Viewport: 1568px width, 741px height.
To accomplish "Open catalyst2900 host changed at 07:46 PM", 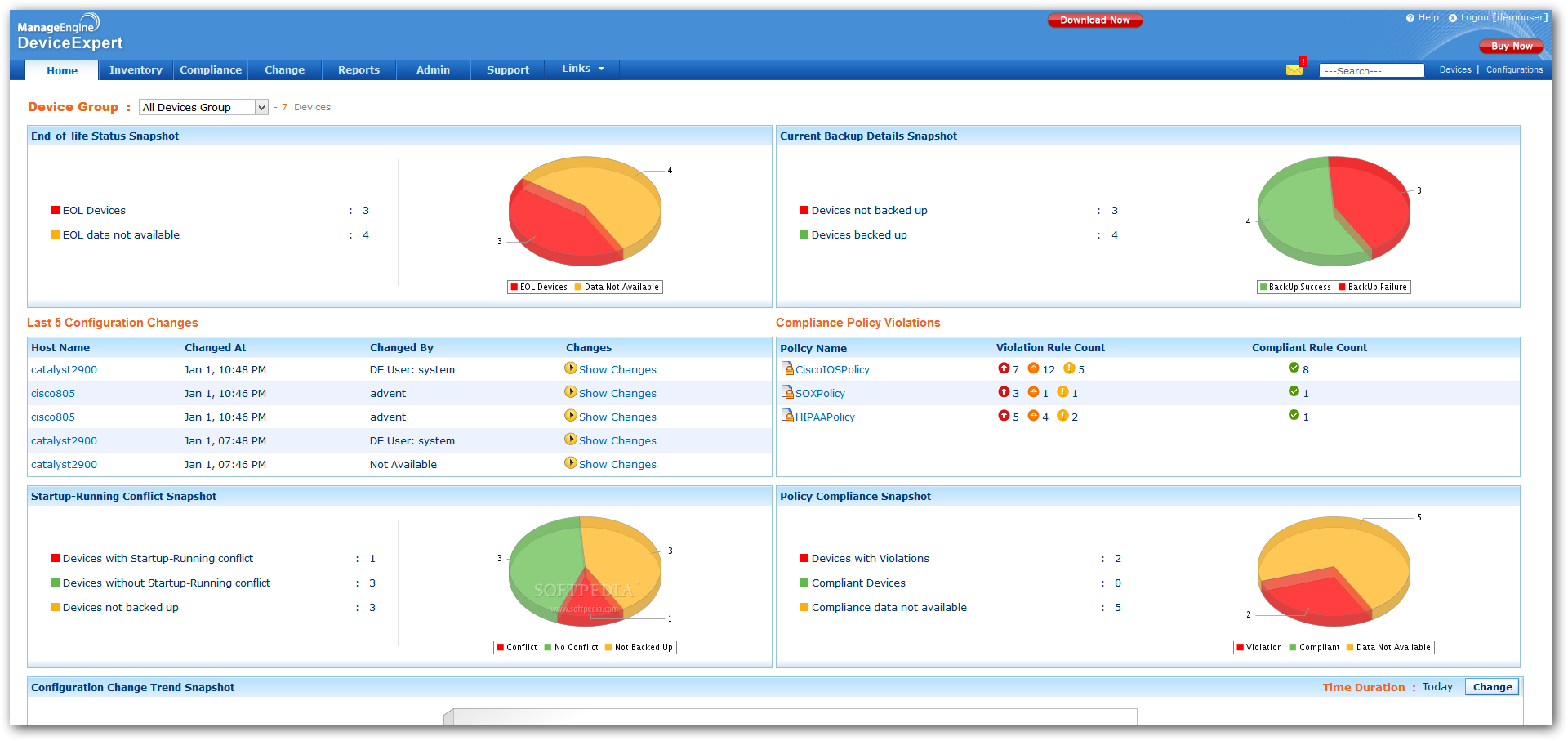I will coord(64,465).
